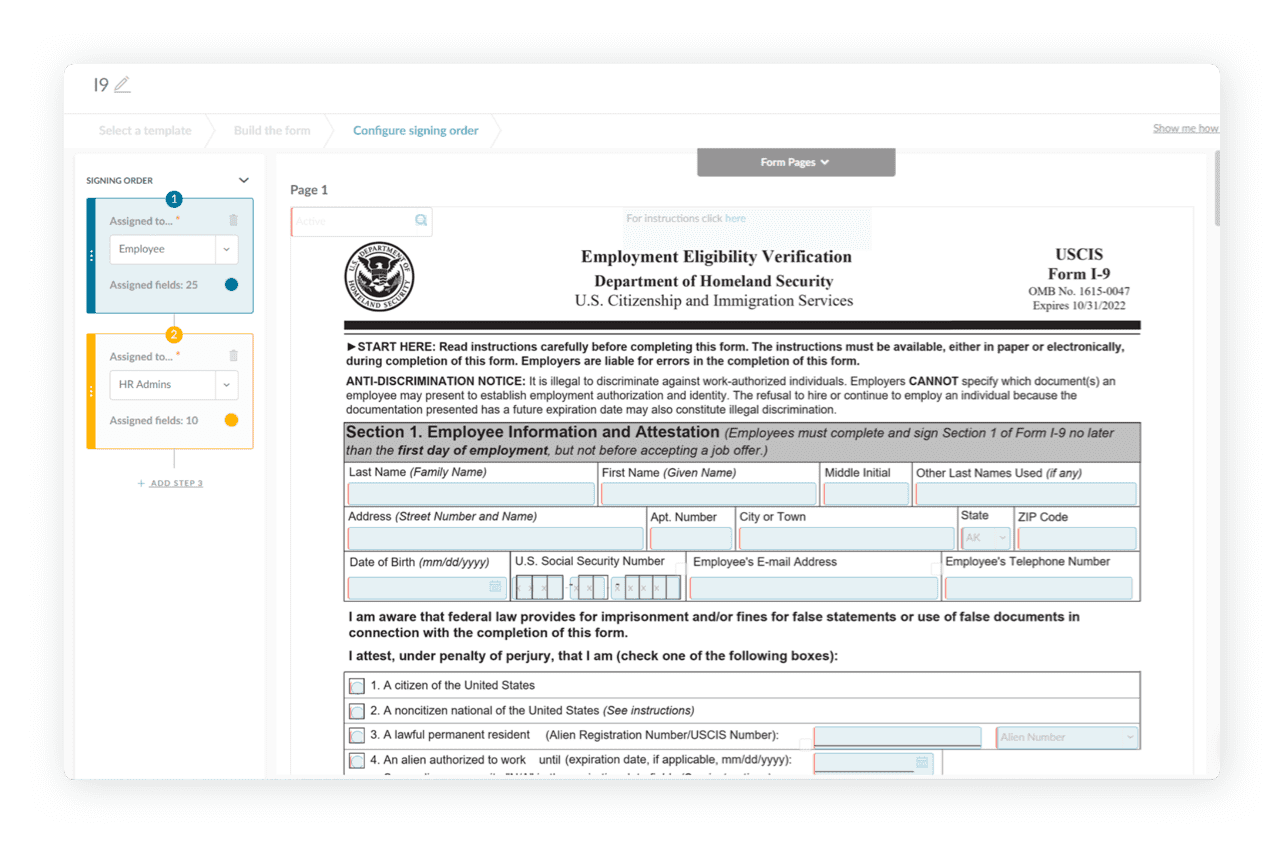Click the Active search field
Image resolution: width=1284 pixels, height=844 pixels.
(362, 221)
